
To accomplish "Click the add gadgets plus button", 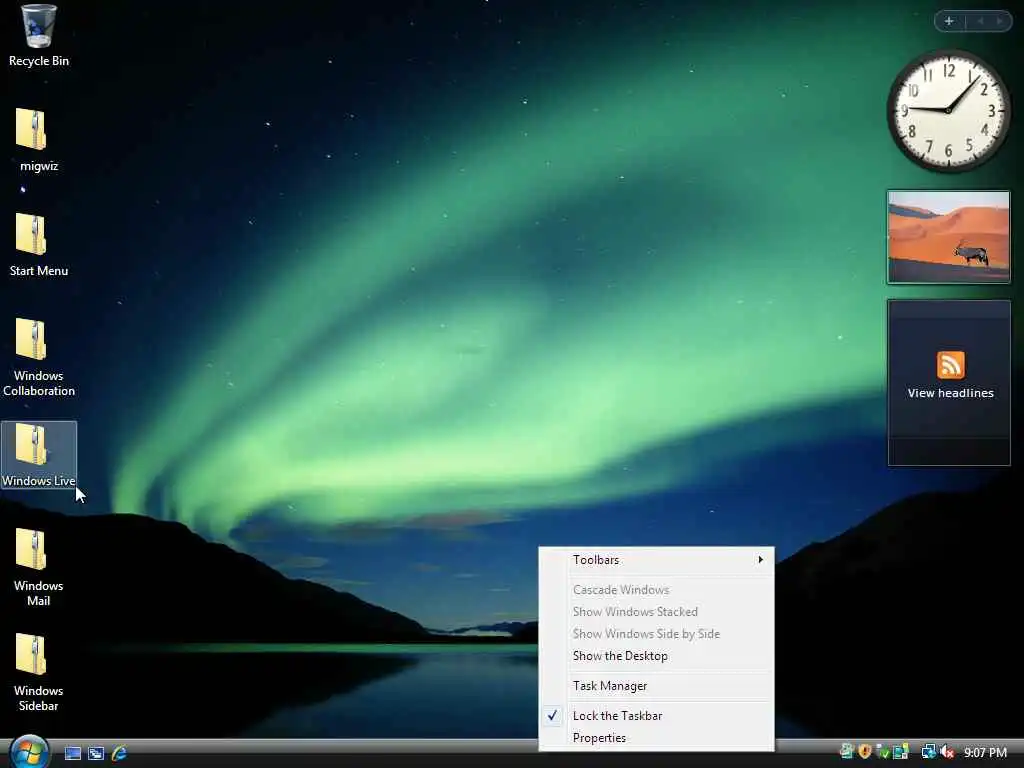I will click(x=950, y=22).
